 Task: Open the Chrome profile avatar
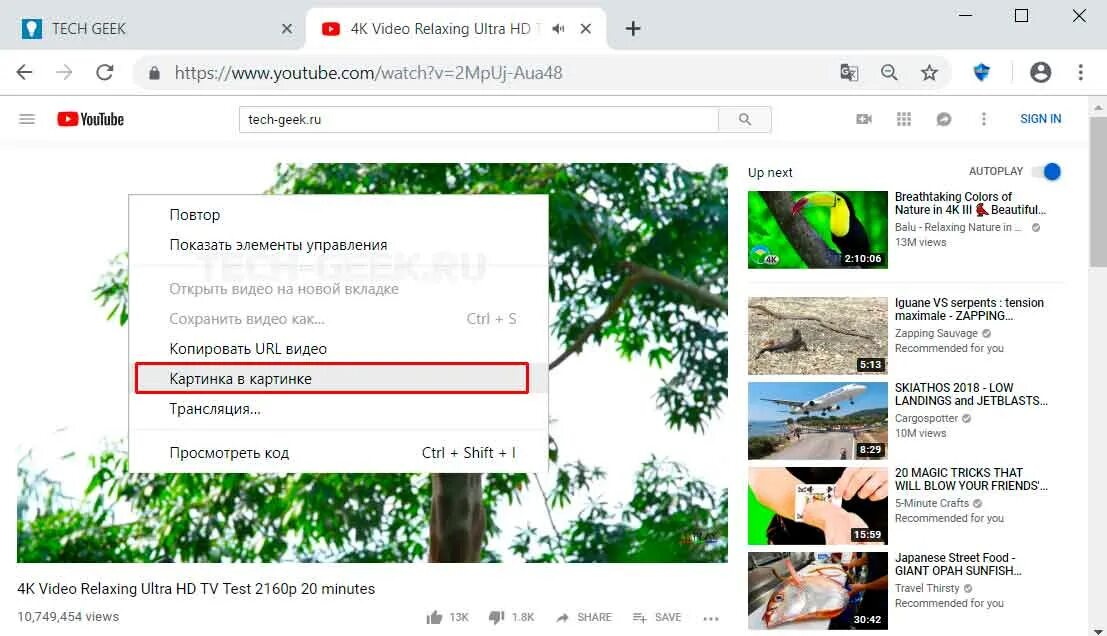pos(1041,72)
